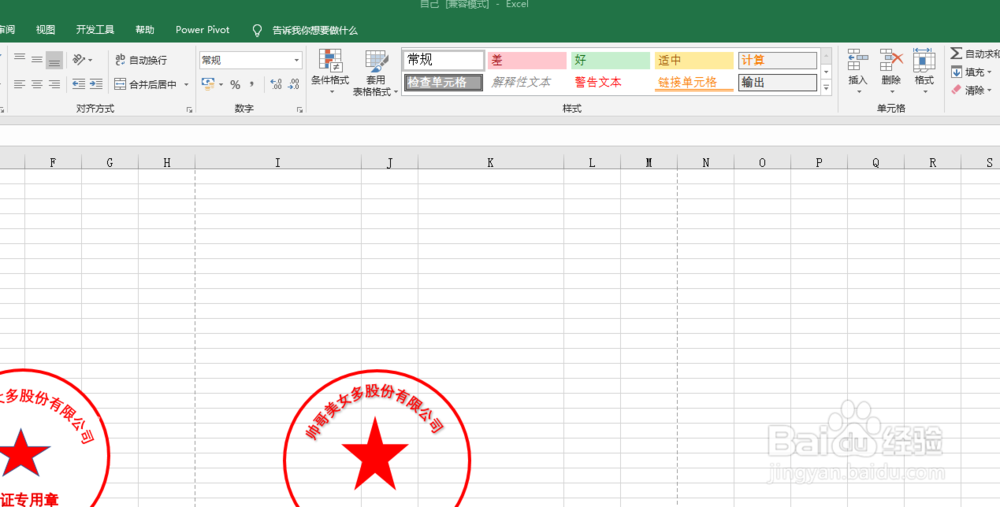Switch to the Power Pivot tab
The height and width of the screenshot is (507, 1000).
pos(202,30)
